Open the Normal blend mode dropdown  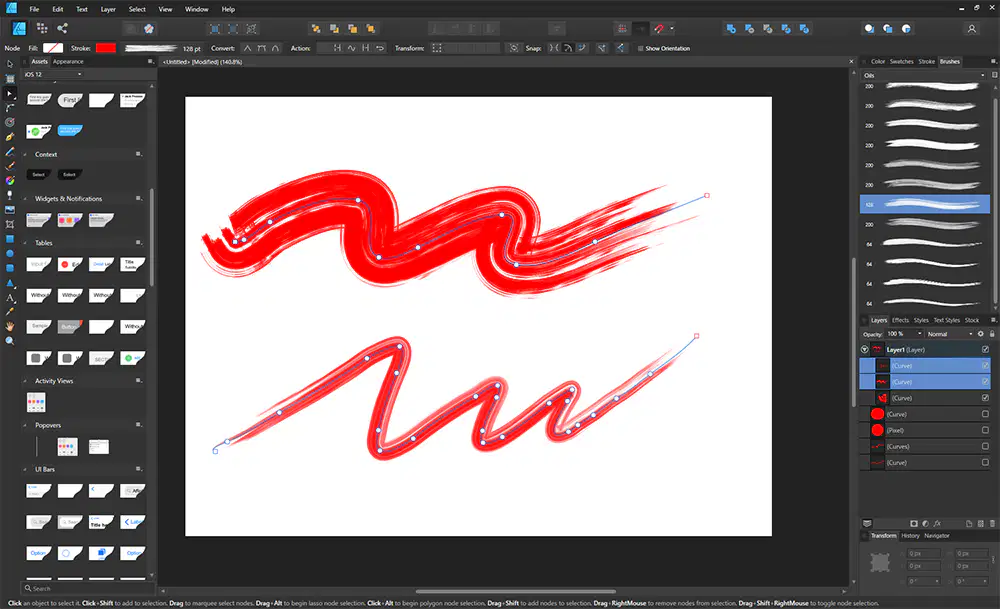(950, 334)
